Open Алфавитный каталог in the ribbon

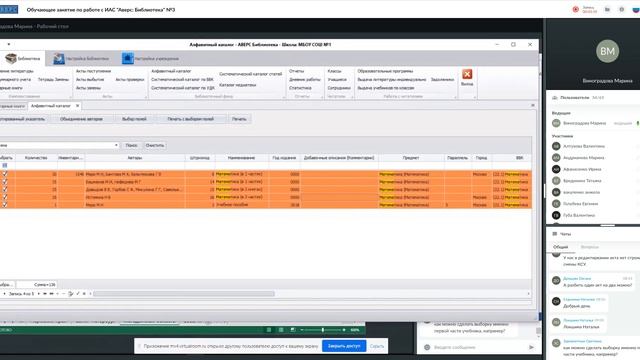coord(171,71)
